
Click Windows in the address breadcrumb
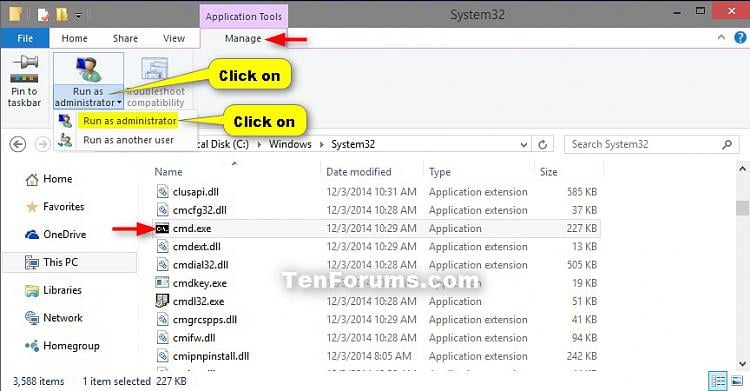pos(290,145)
